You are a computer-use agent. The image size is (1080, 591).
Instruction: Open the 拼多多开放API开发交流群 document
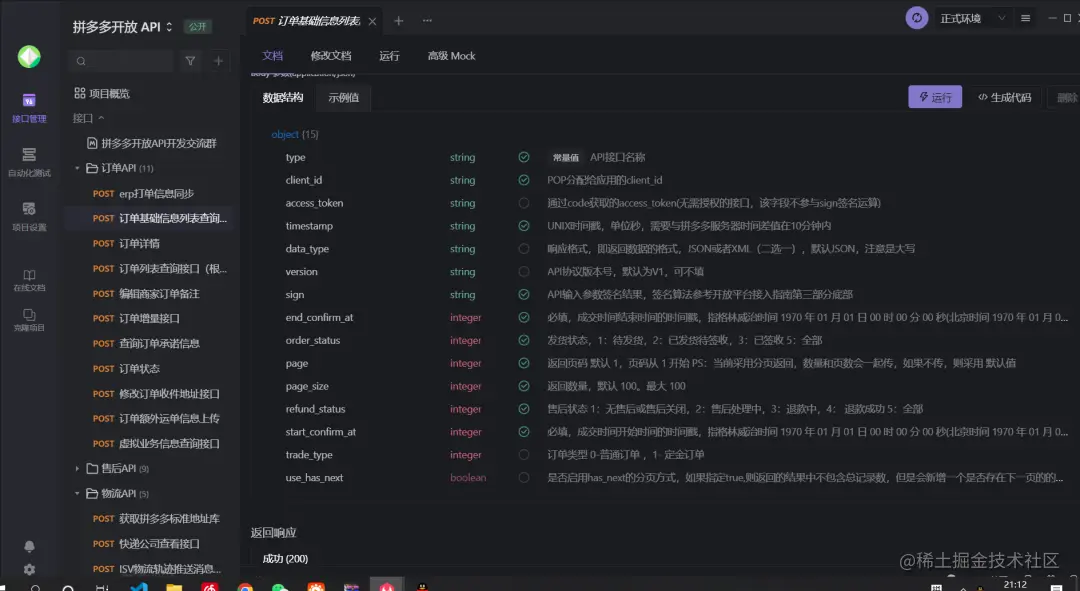152,143
